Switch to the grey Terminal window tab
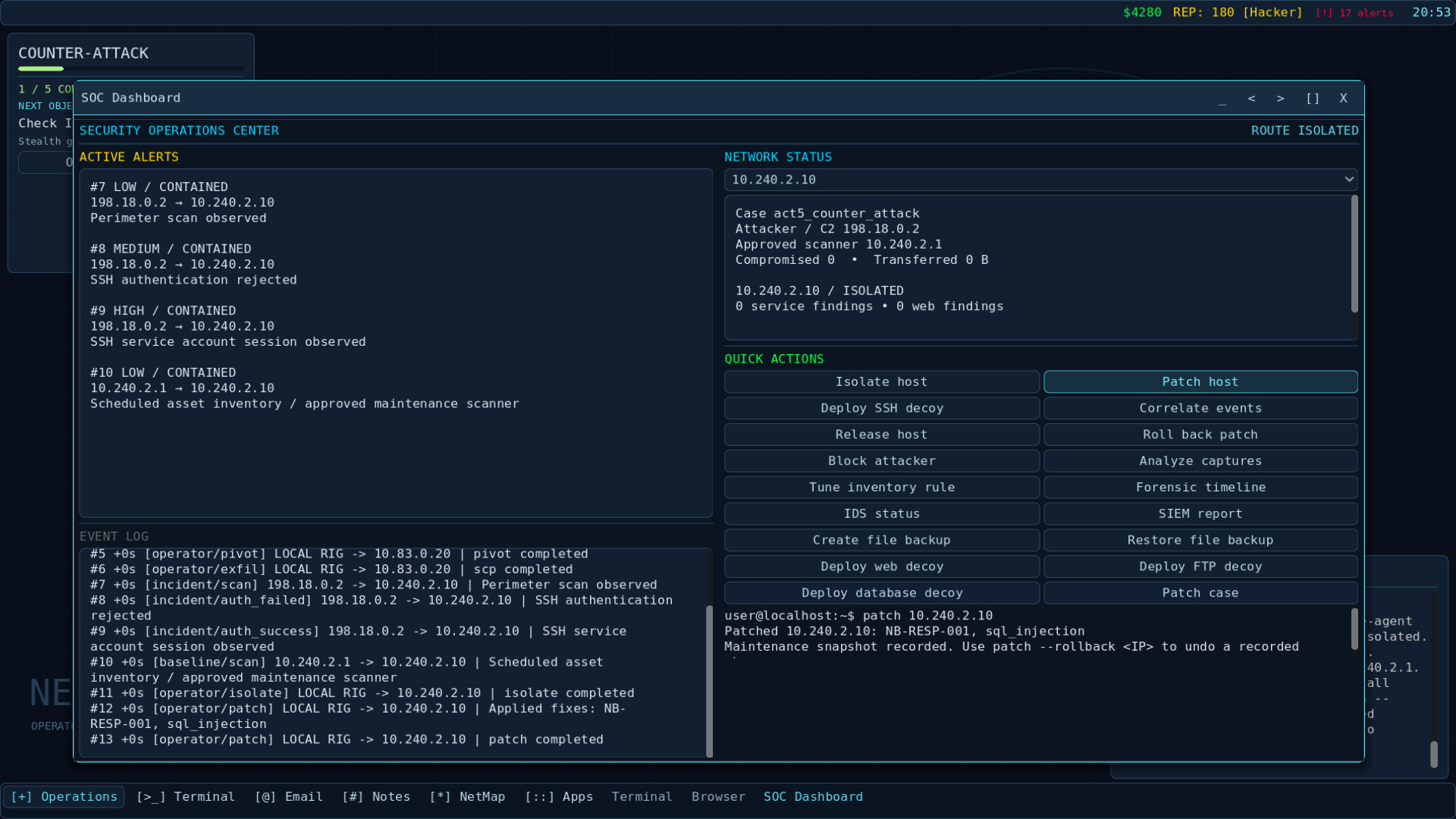Screen dimensions: 1456x819 [642, 797]
